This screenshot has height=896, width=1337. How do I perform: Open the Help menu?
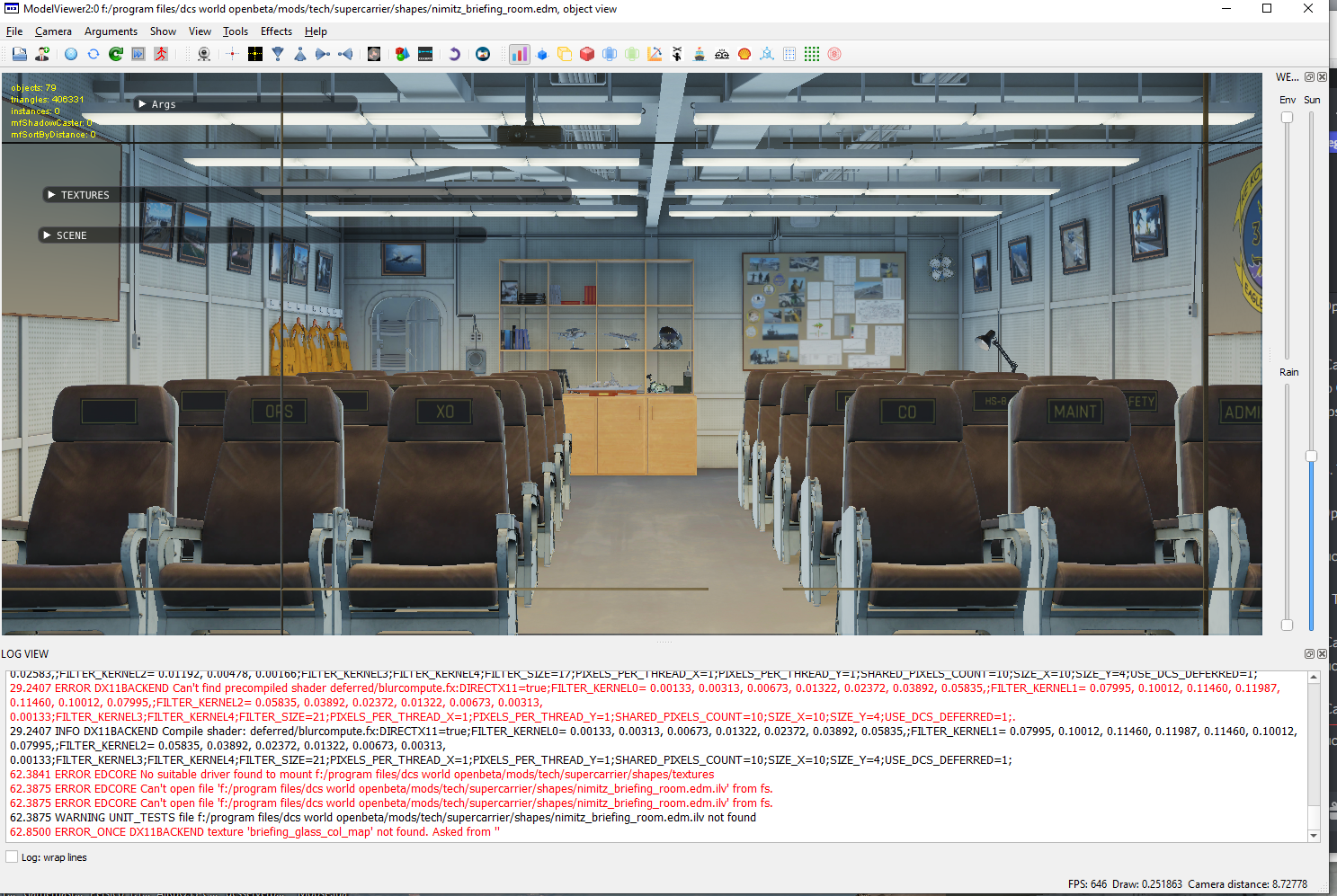coord(316,31)
